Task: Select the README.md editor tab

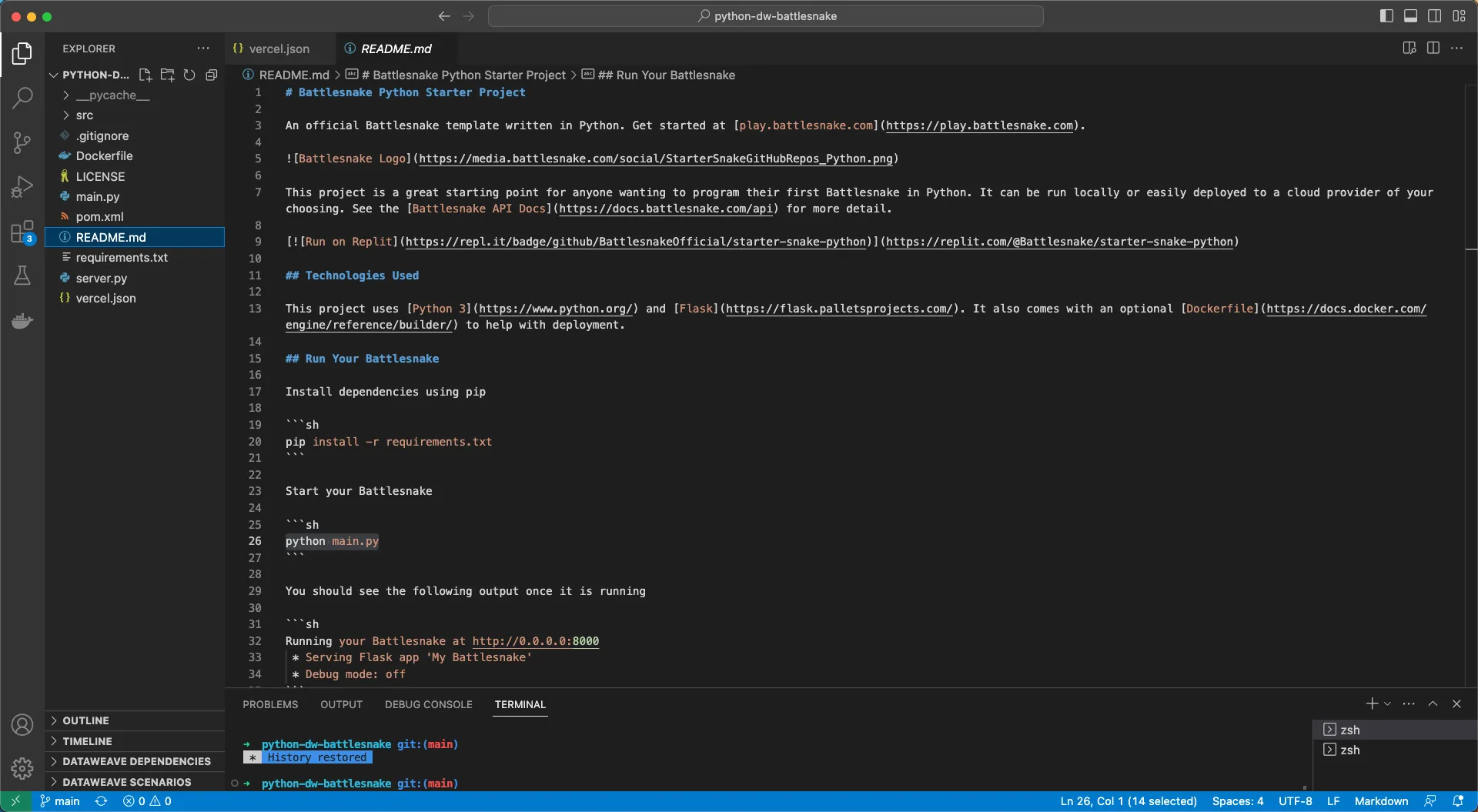Action: (x=396, y=48)
